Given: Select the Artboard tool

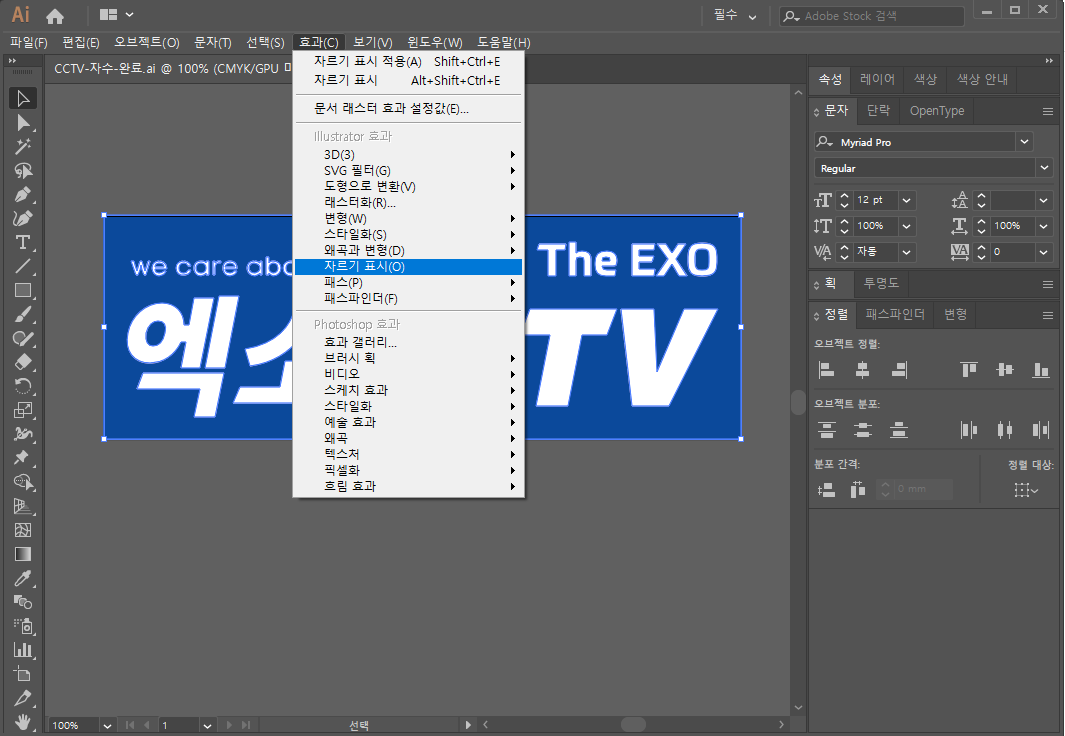Looking at the screenshot, I should tap(22, 674).
